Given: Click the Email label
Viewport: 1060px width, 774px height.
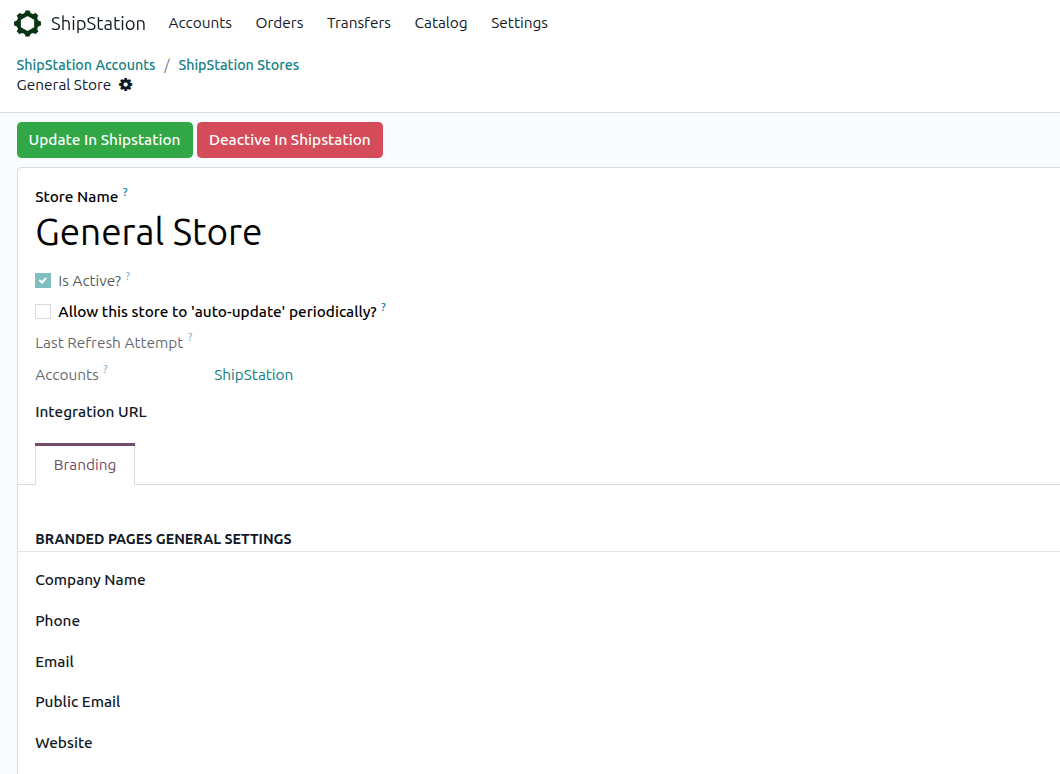Looking at the screenshot, I should tap(55, 662).
